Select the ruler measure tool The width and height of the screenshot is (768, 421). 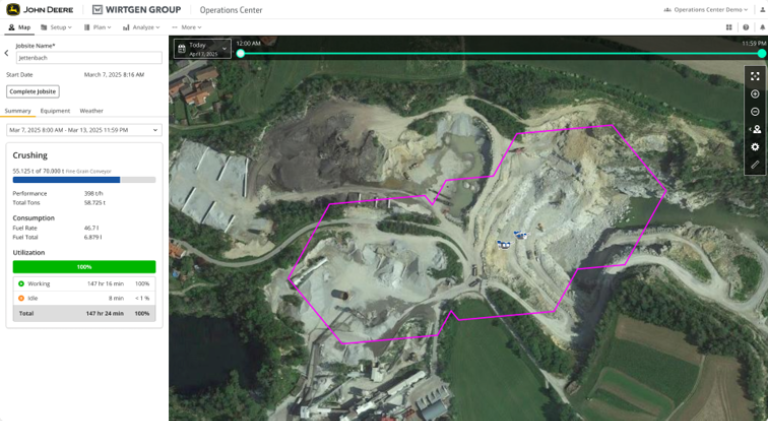(x=755, y=164)
